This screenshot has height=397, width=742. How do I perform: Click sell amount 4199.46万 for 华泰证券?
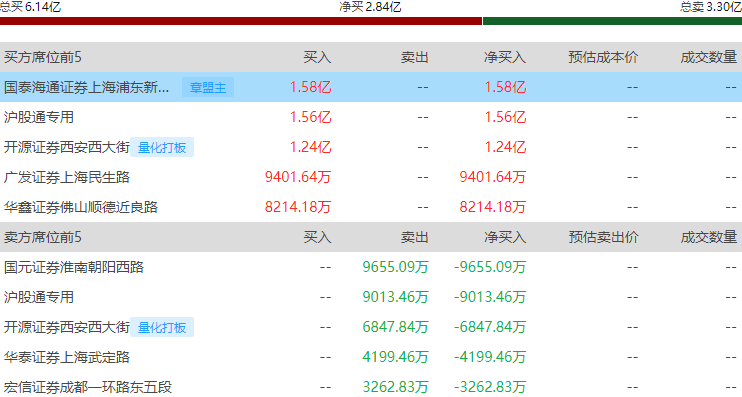tap(395, 357)
